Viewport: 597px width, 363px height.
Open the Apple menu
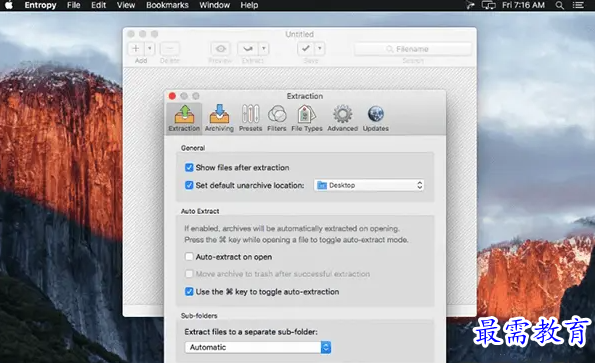[x=8, y=5]
